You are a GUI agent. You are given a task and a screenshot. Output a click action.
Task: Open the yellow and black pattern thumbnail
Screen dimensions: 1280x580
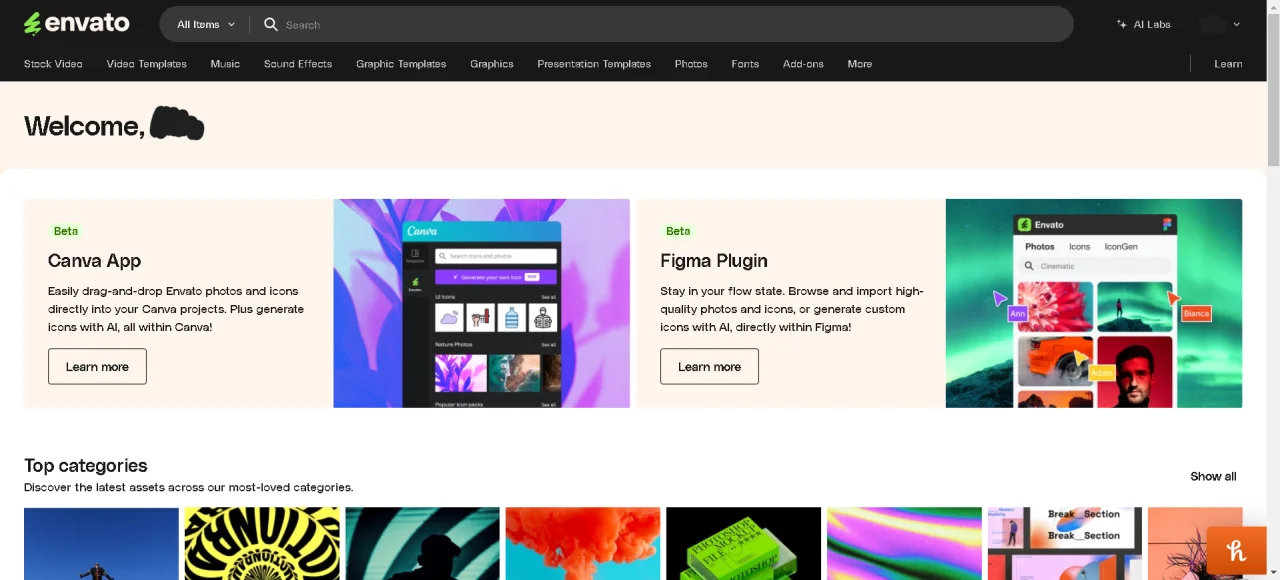point(262,543)
